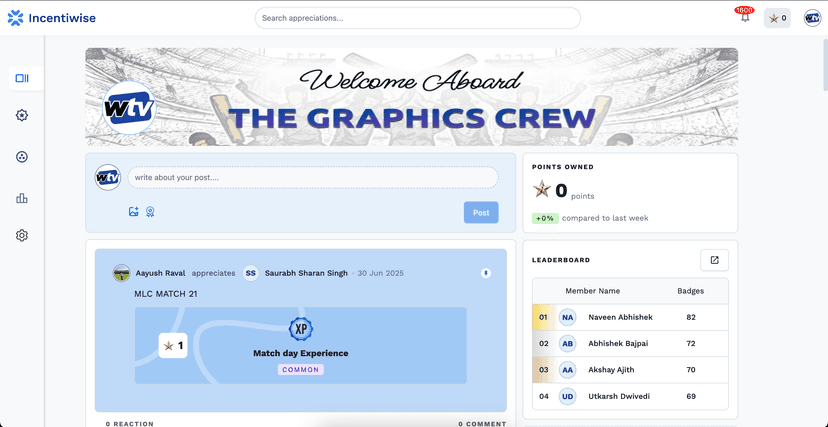
Task: Open the bar chart analytics sidebar icon
Action: (22, 198)
